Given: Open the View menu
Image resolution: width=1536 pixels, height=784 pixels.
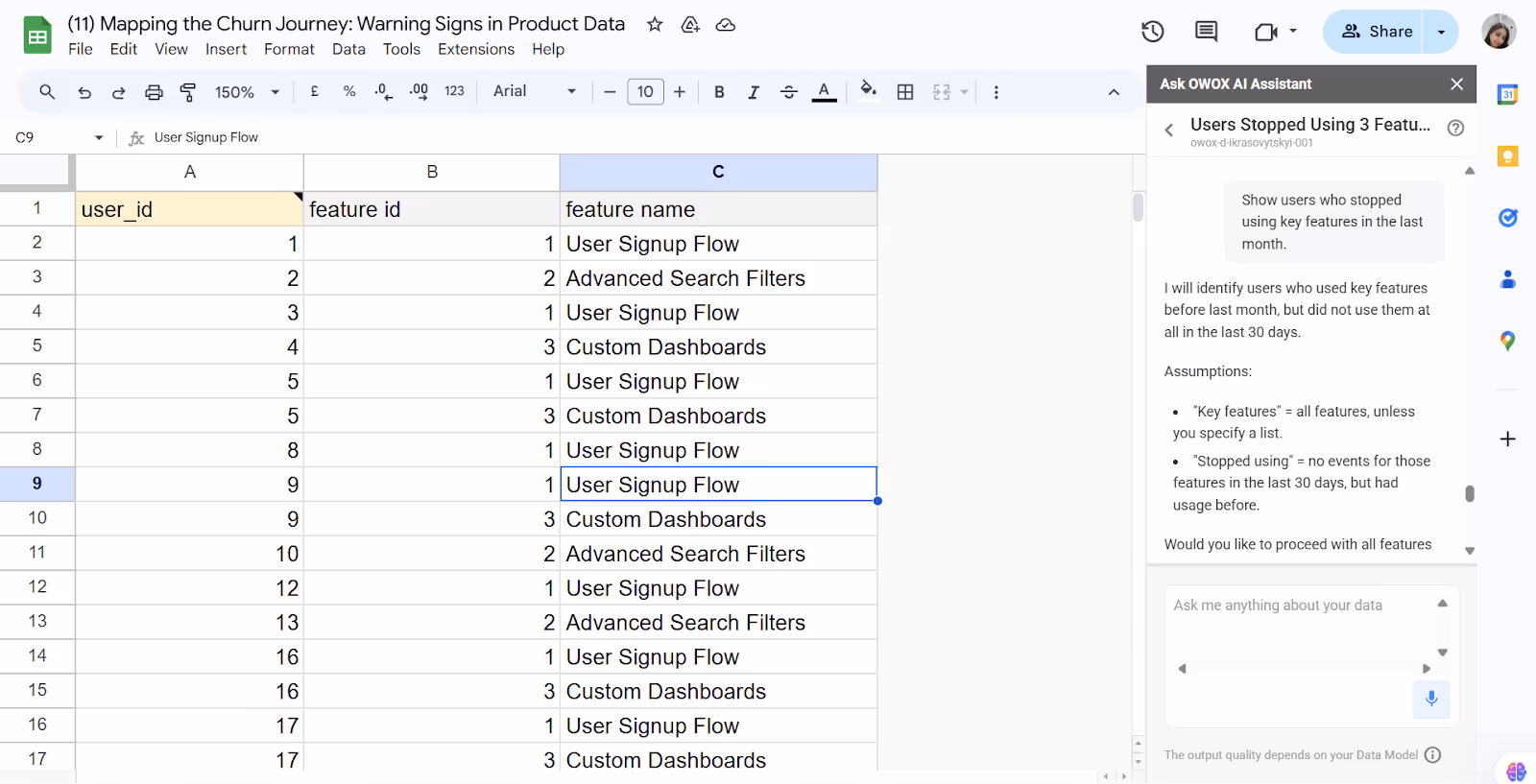Looking at the screenshot, I should [171, 49].
